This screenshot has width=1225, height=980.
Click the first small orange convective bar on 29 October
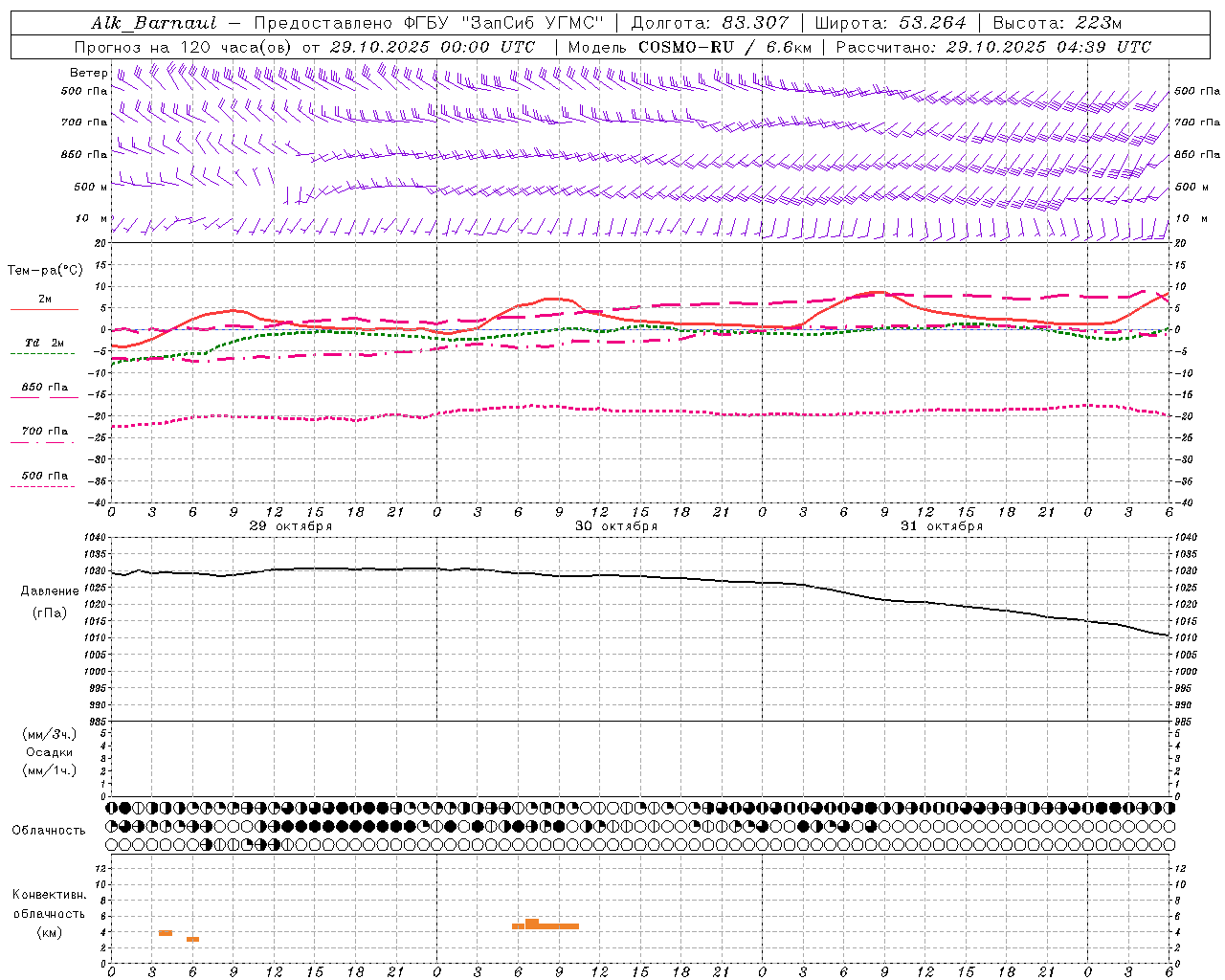point(166,932)
